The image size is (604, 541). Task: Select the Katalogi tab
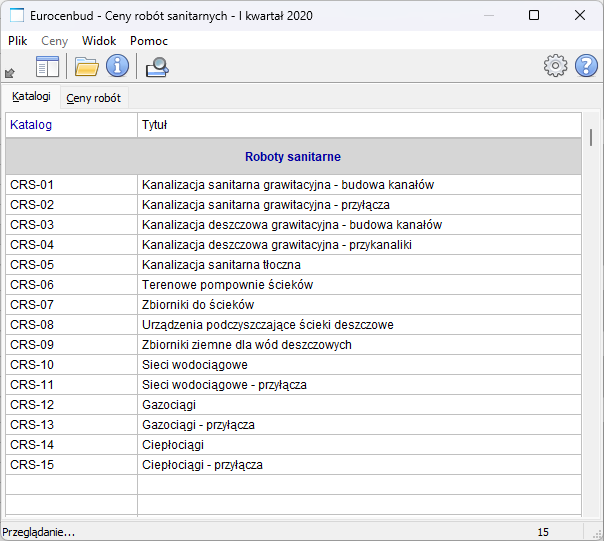[31, 97]
